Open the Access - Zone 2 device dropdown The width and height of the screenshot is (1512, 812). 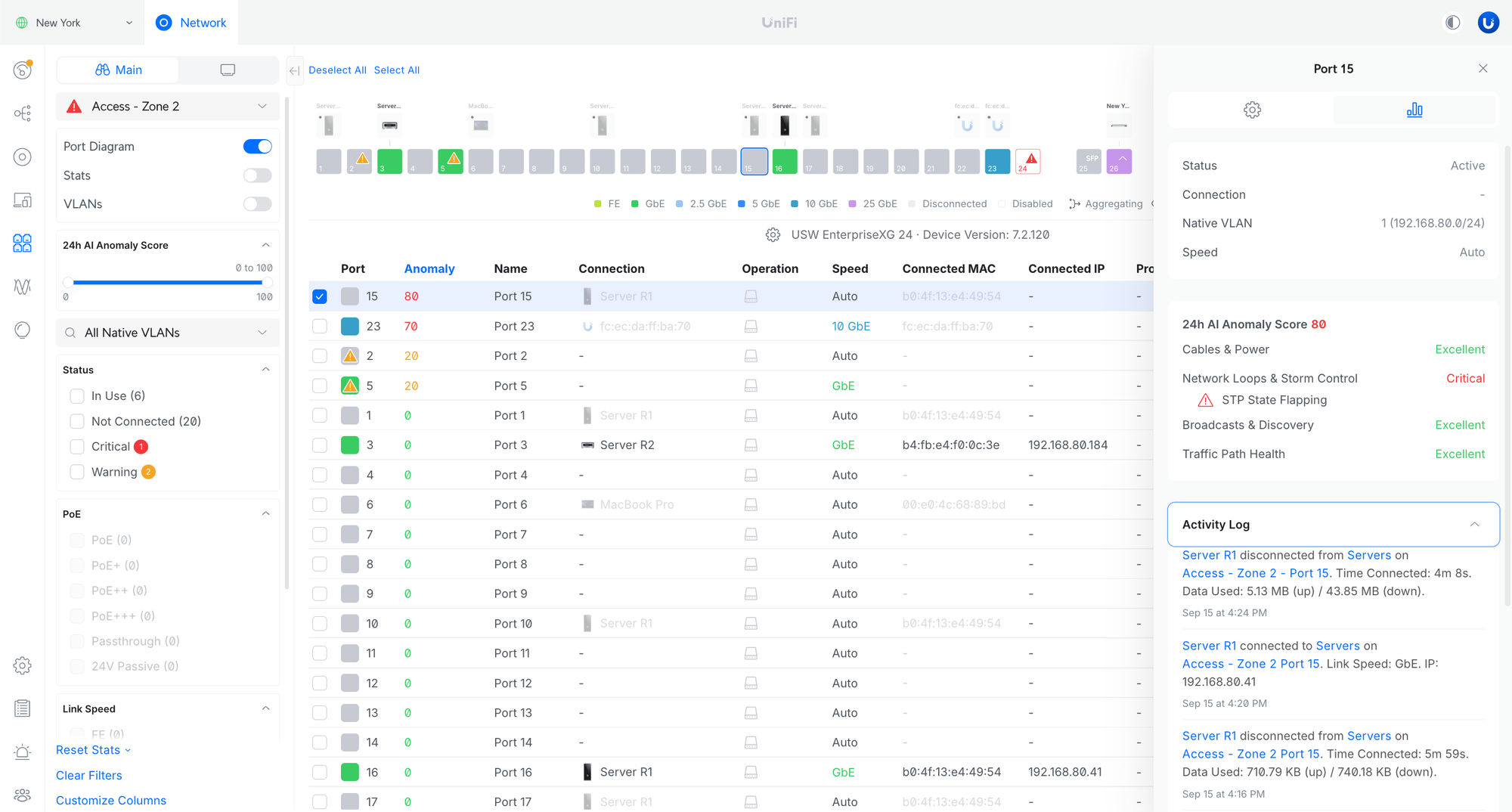[168, 107]
